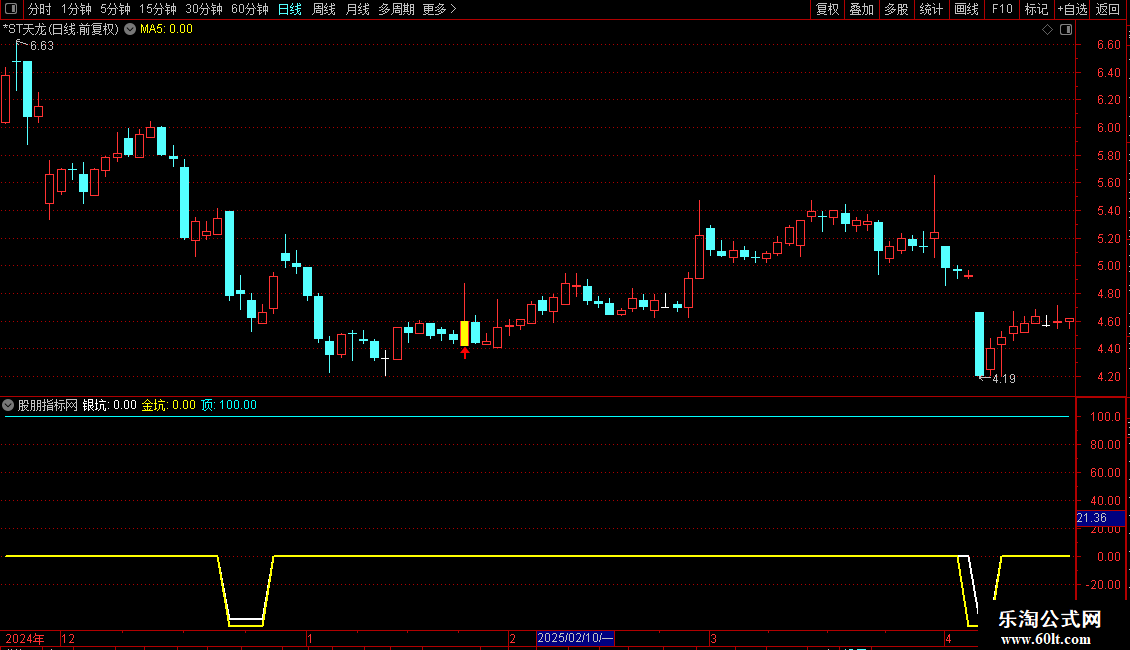Toggle the split-panel icon at chart top-right
Image resolution: width=1130 pixels, height=650 pixels.
click(1066, 29)
